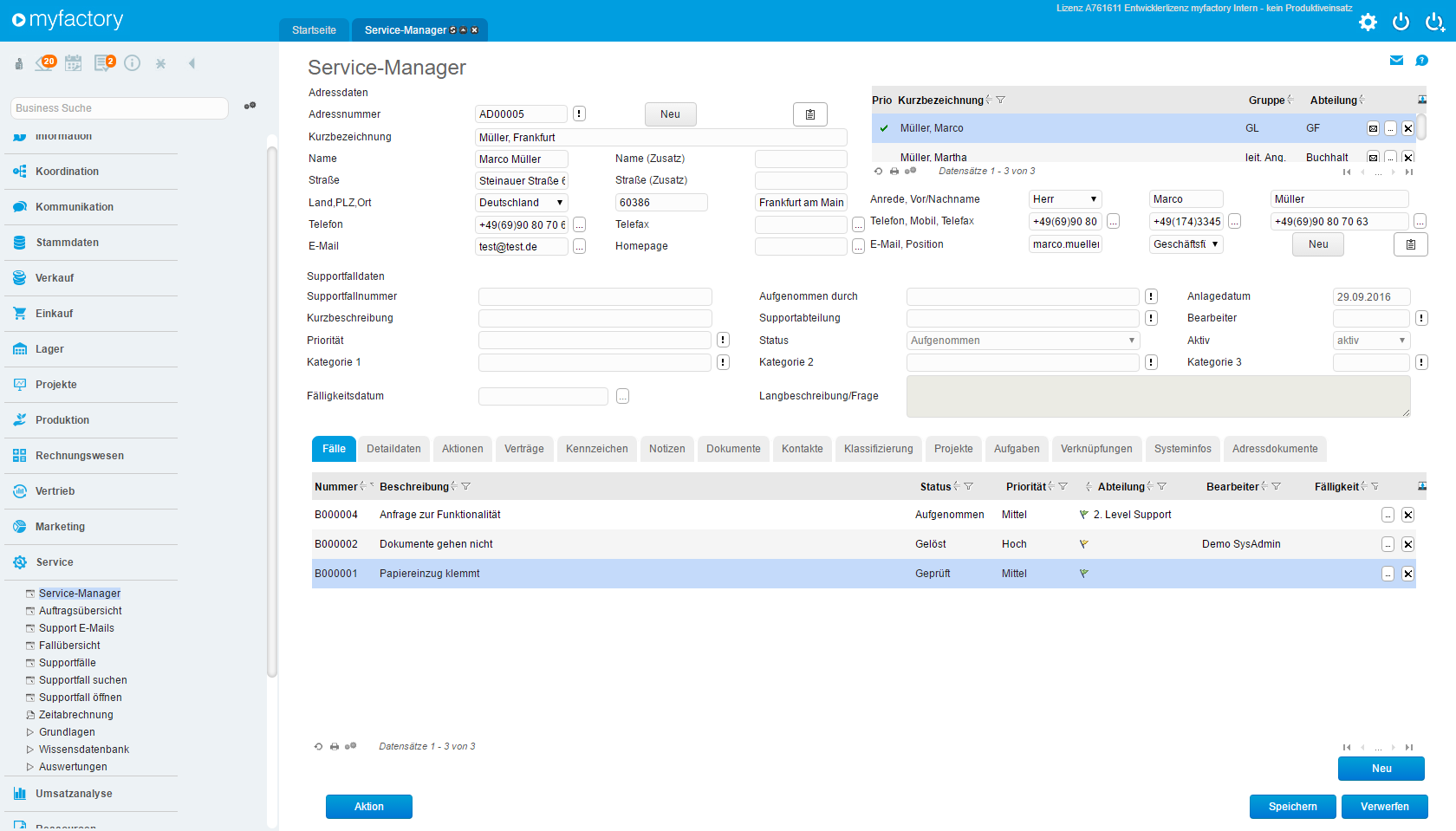Delete case B000002 using its X icon
This screenshot has height=831, width=1456.
(1407, 544)
